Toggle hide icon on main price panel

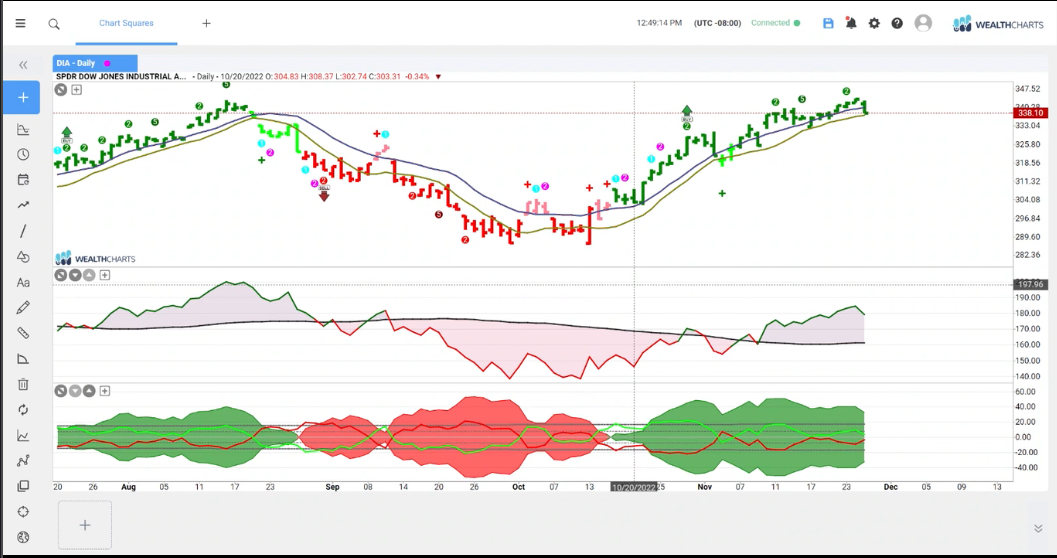61,90
